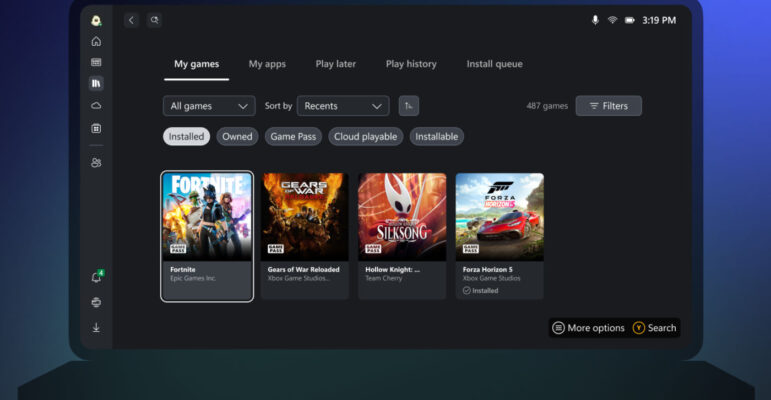Open the profile avatar in sidebar
Image resolution: width=771 pixels, height=400 pixels.
[x=96, y=21]
